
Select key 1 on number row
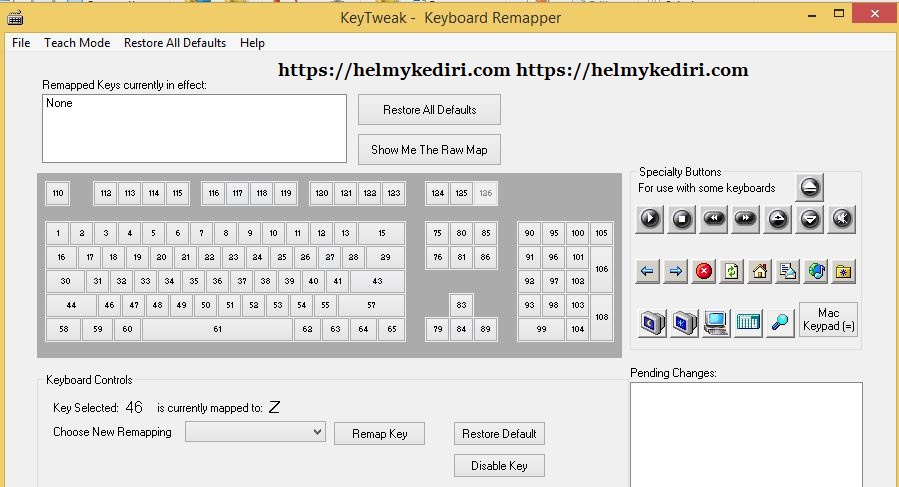(x=58, y=233)
